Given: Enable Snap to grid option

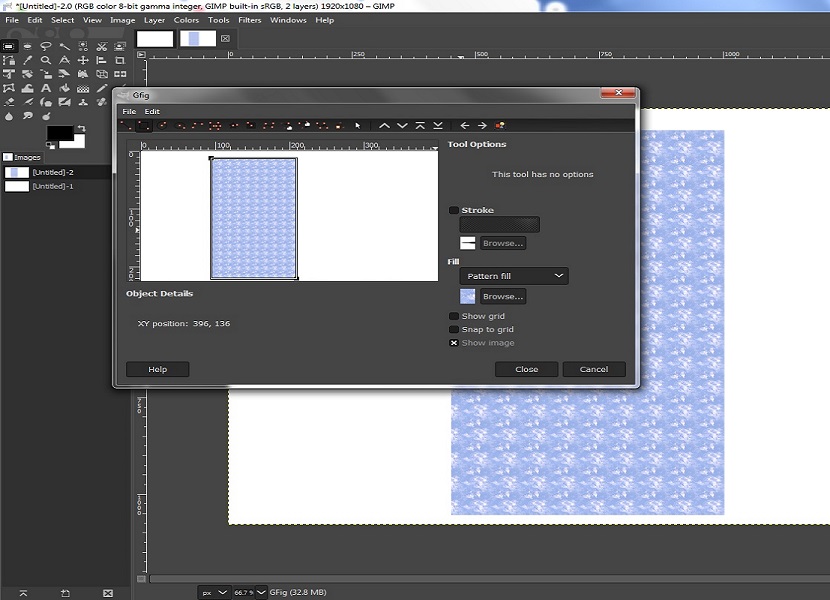Looking at the screenshot, I should tap(454, 329).
